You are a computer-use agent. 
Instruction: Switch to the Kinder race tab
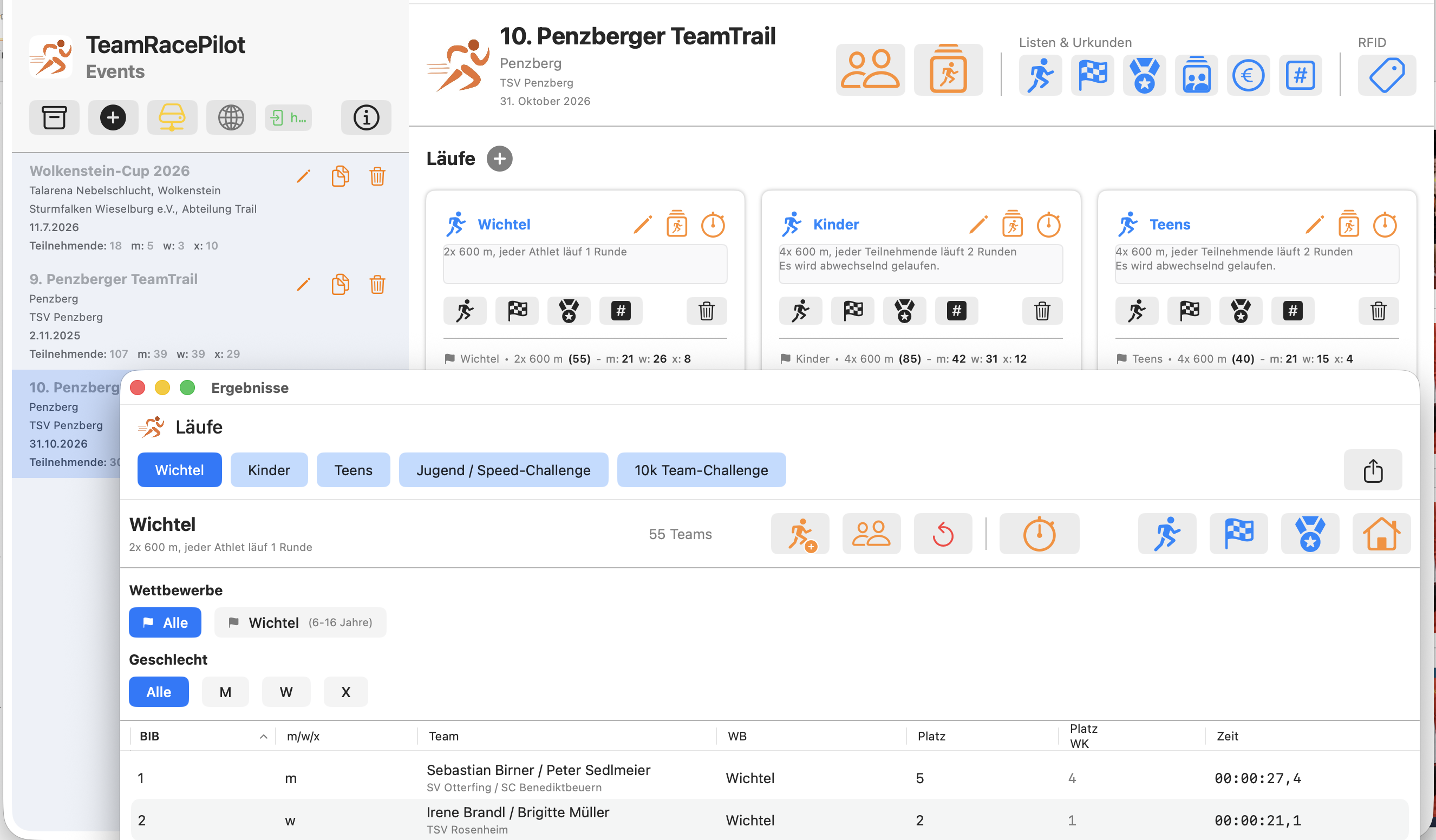pyautogui.click(x=269, y=470)
